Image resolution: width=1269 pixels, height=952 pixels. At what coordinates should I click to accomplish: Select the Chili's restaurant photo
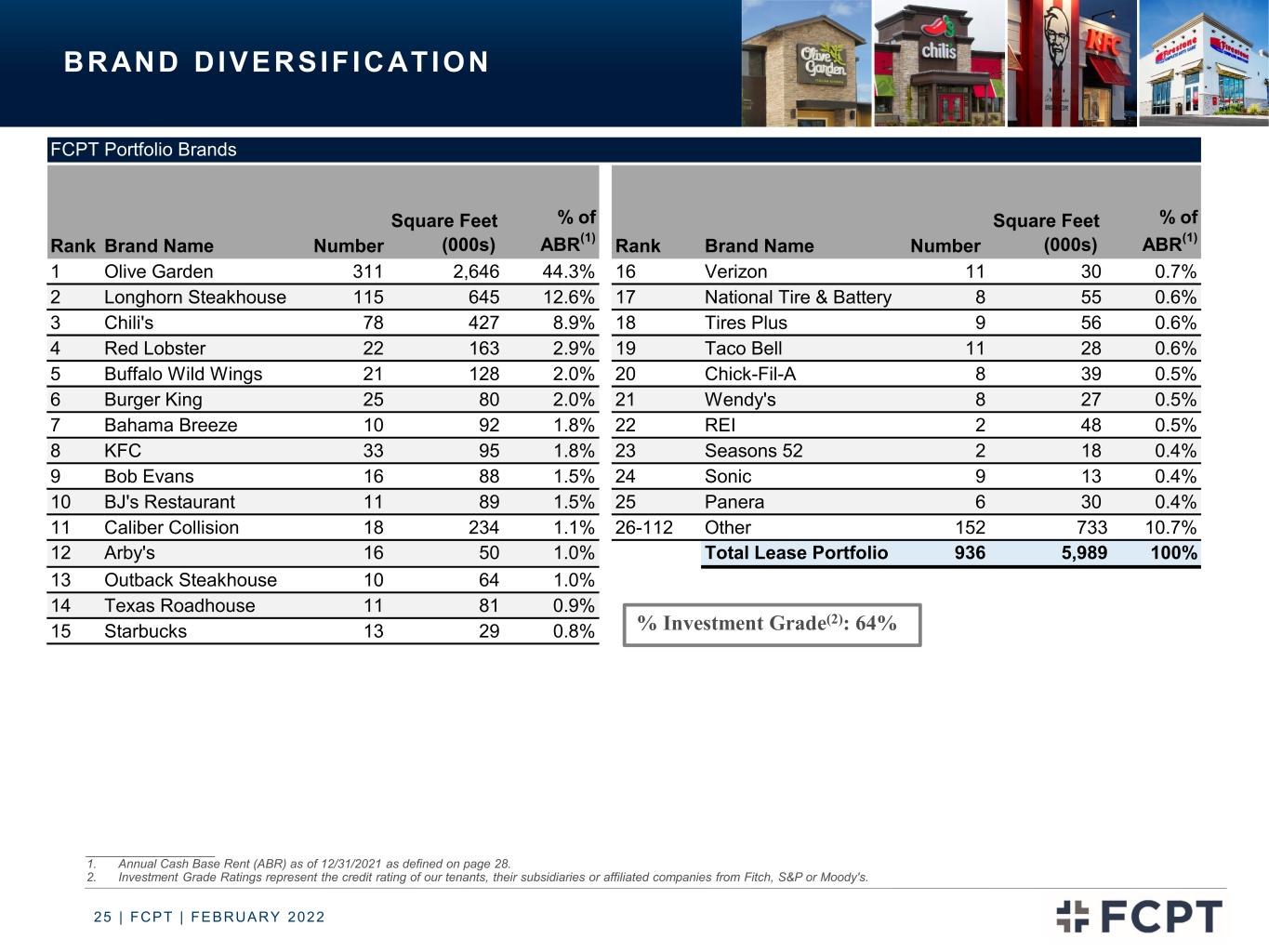pyautogui.click(x=939, y=63)
